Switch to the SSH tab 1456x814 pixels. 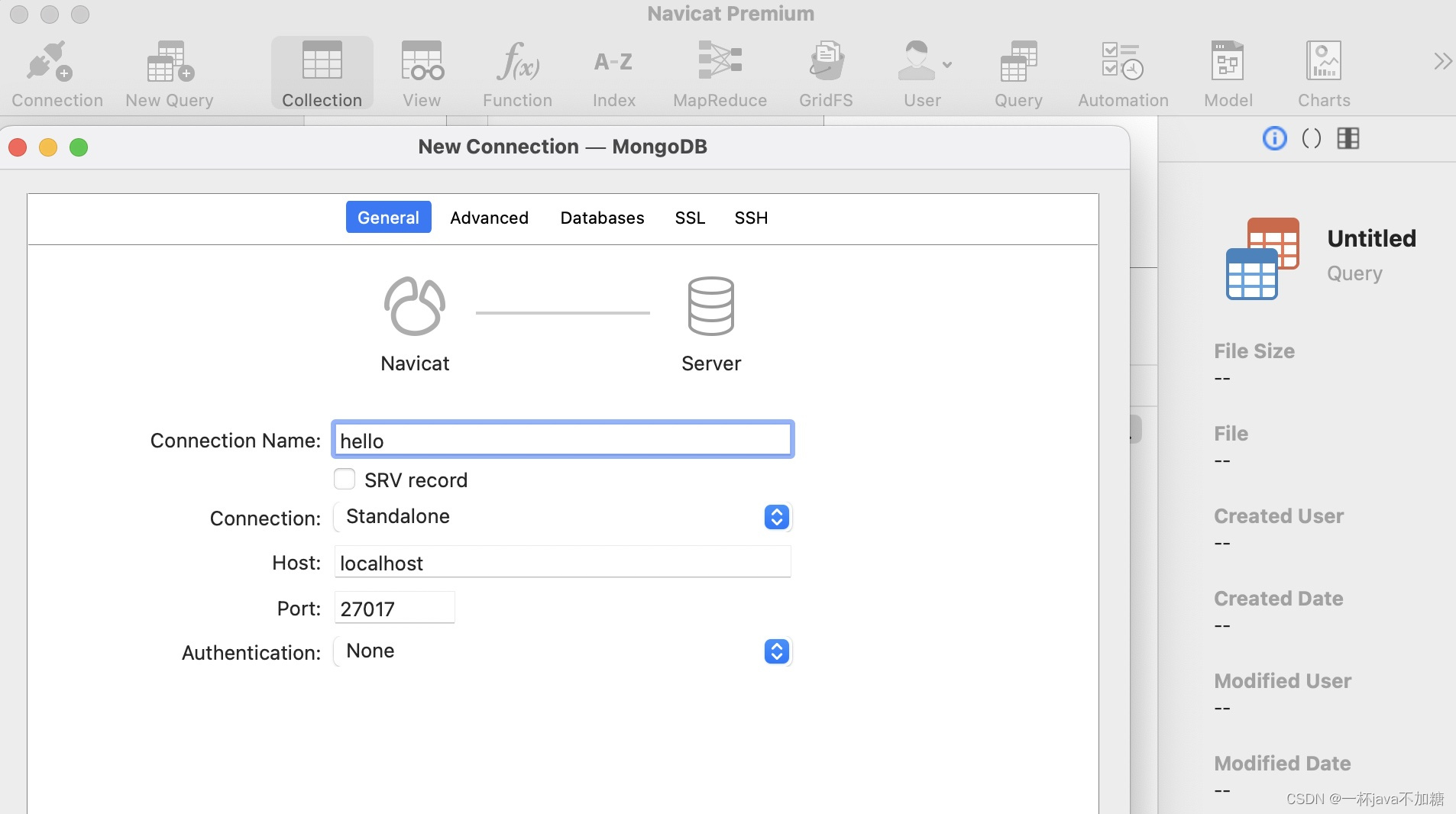751,218
